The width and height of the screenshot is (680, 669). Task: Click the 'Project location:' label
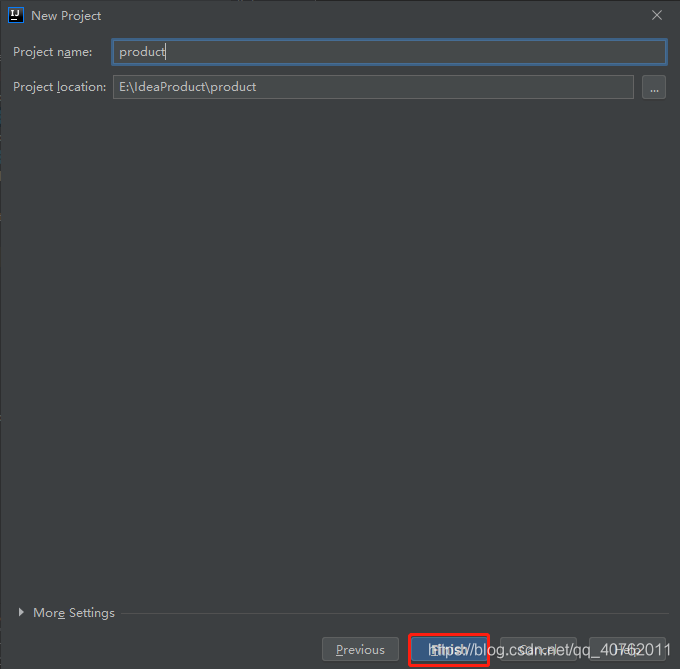[x=59, y=87]
